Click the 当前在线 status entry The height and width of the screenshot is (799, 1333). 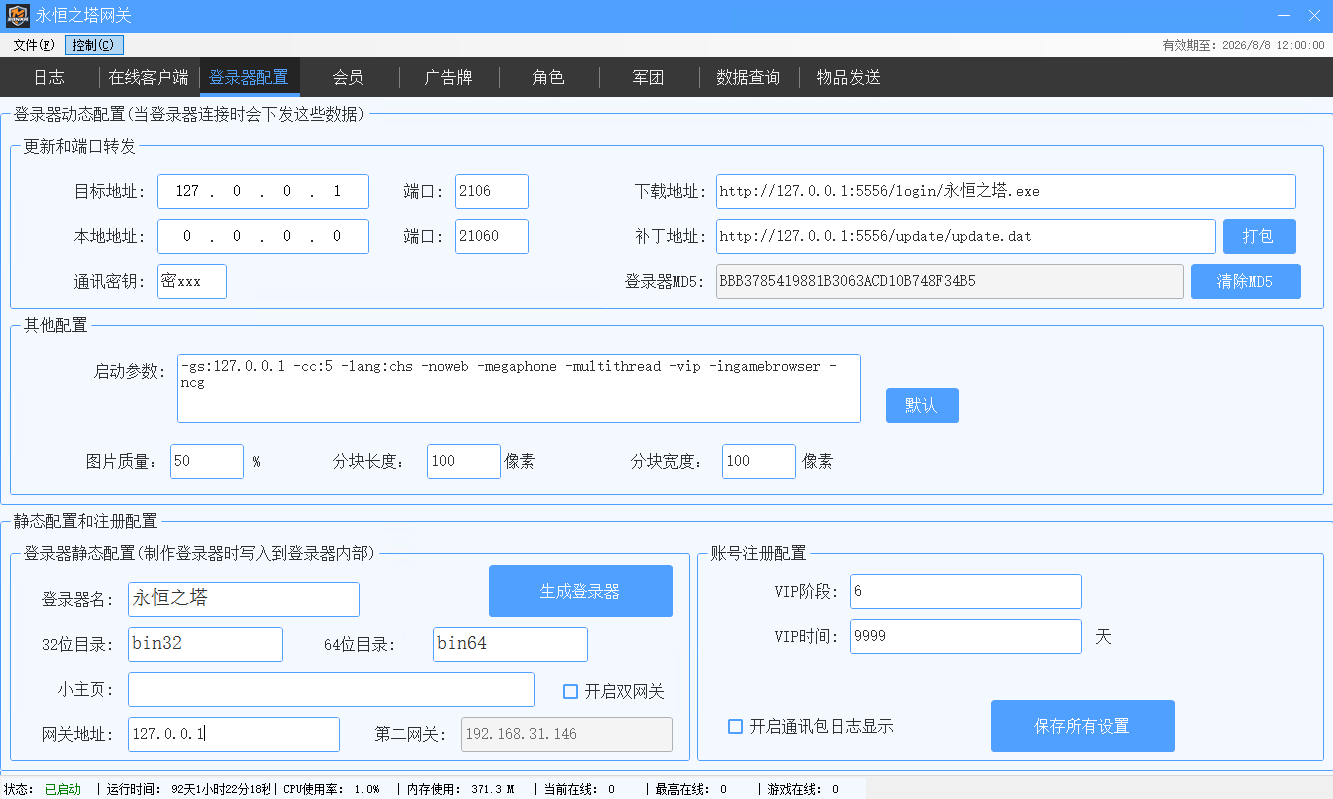(579, 789)
